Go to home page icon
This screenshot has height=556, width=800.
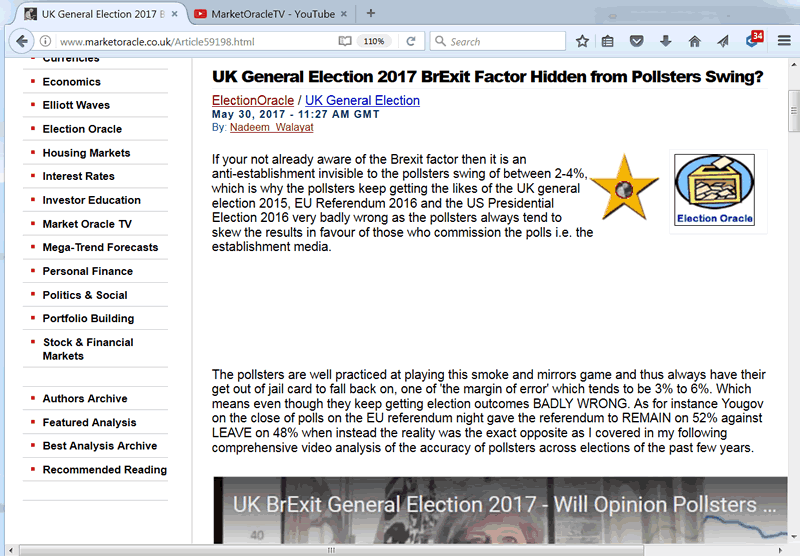(694, 41)
